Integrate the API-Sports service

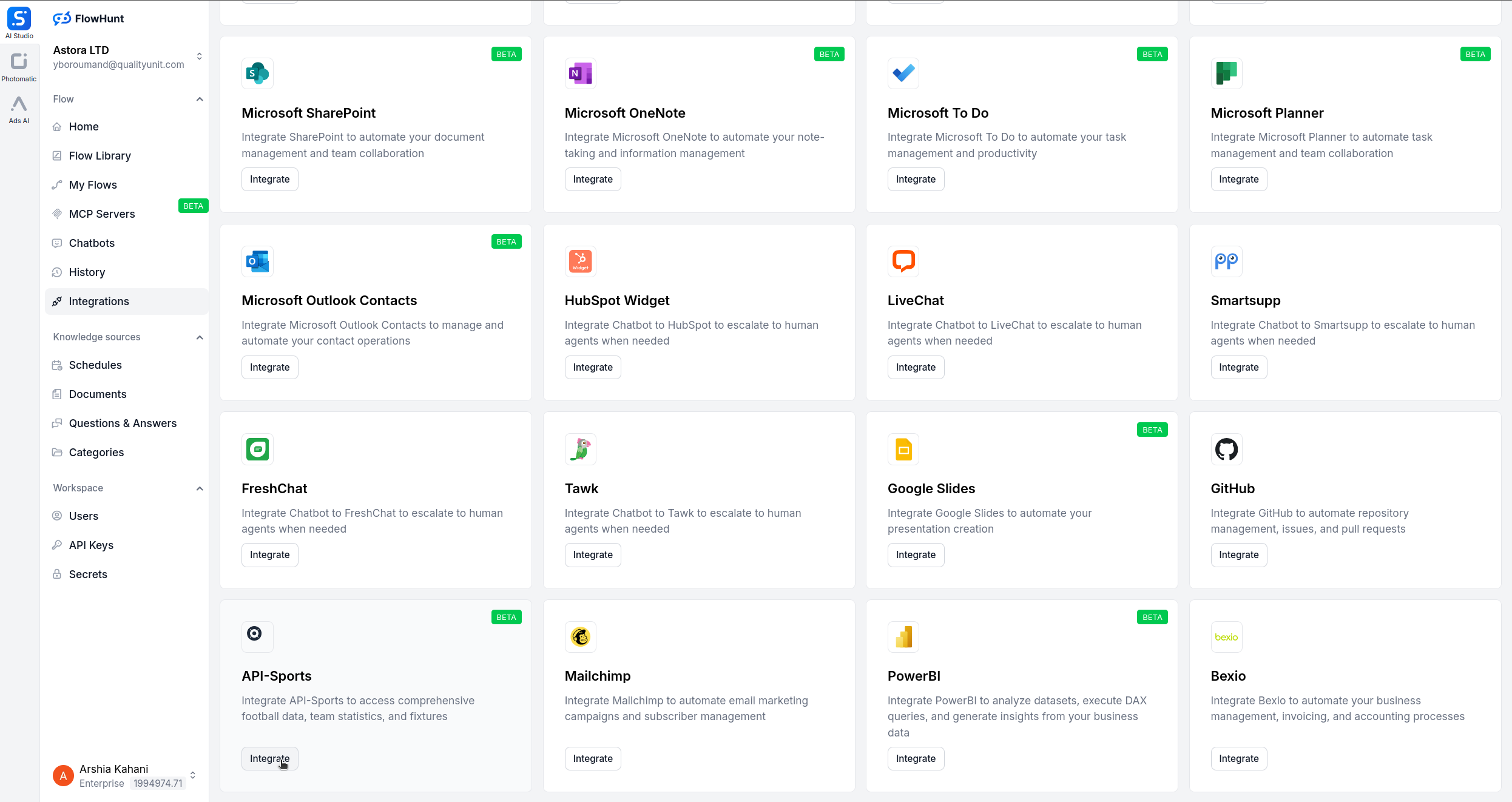(x=269, y=758)
